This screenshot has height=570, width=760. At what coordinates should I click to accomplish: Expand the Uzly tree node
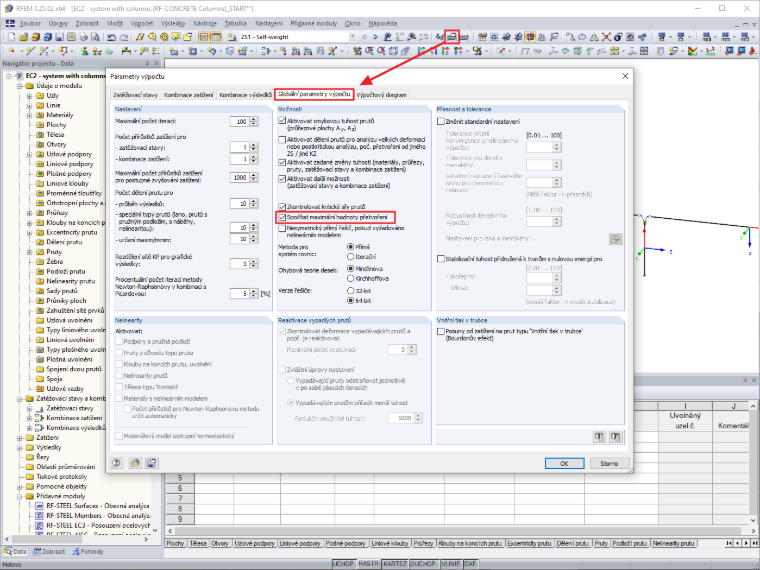pyautogui.click(x=30, y=95)
